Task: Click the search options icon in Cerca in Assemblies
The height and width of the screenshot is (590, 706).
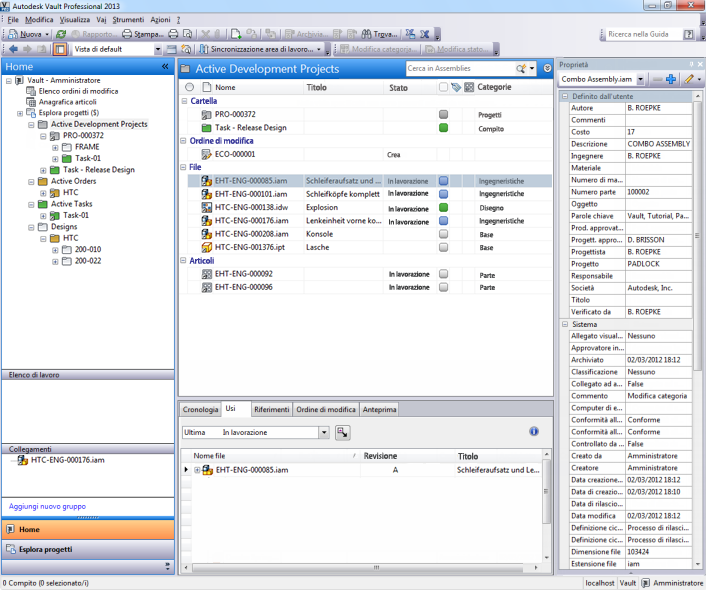Action: point(521,68)
